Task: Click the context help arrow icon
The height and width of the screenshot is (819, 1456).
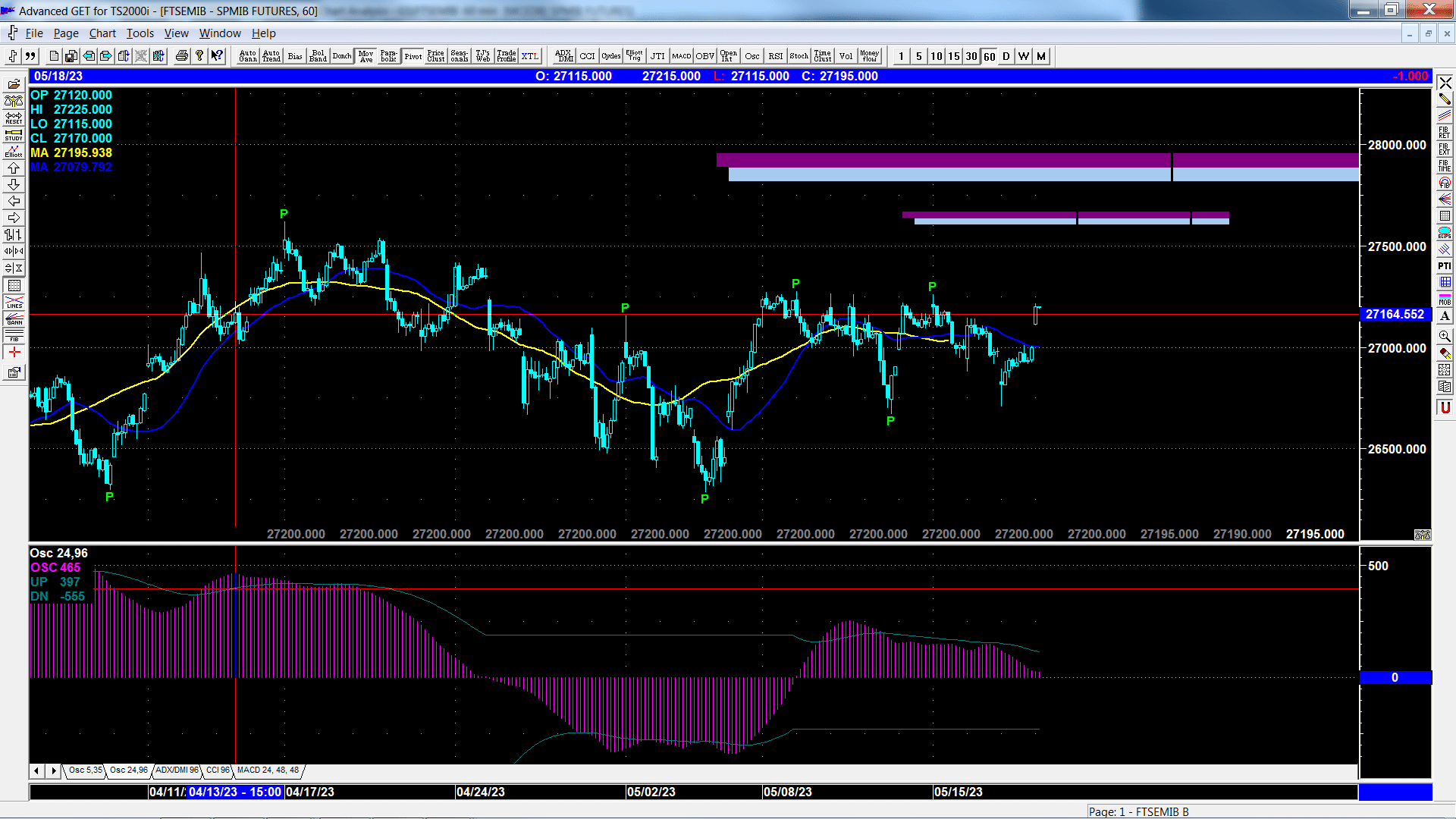Action: [x=217, y=56]
